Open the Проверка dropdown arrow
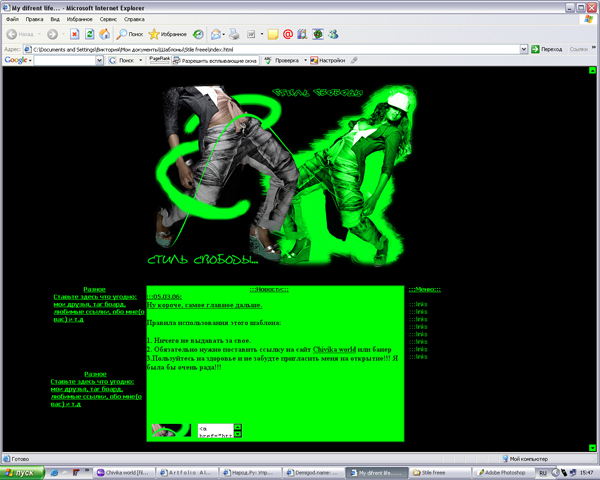 point(305,60)
